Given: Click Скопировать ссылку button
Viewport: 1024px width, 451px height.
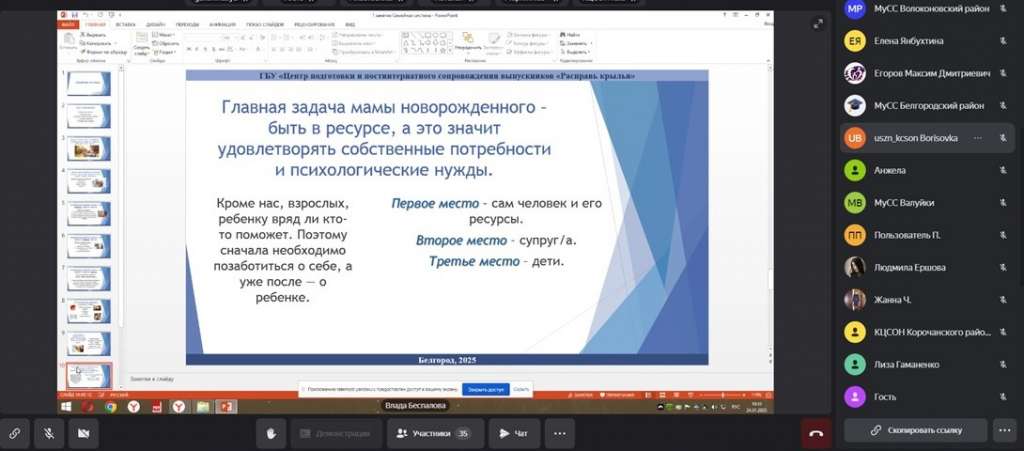Looking at the screenshot, I should tap(915, 431).
